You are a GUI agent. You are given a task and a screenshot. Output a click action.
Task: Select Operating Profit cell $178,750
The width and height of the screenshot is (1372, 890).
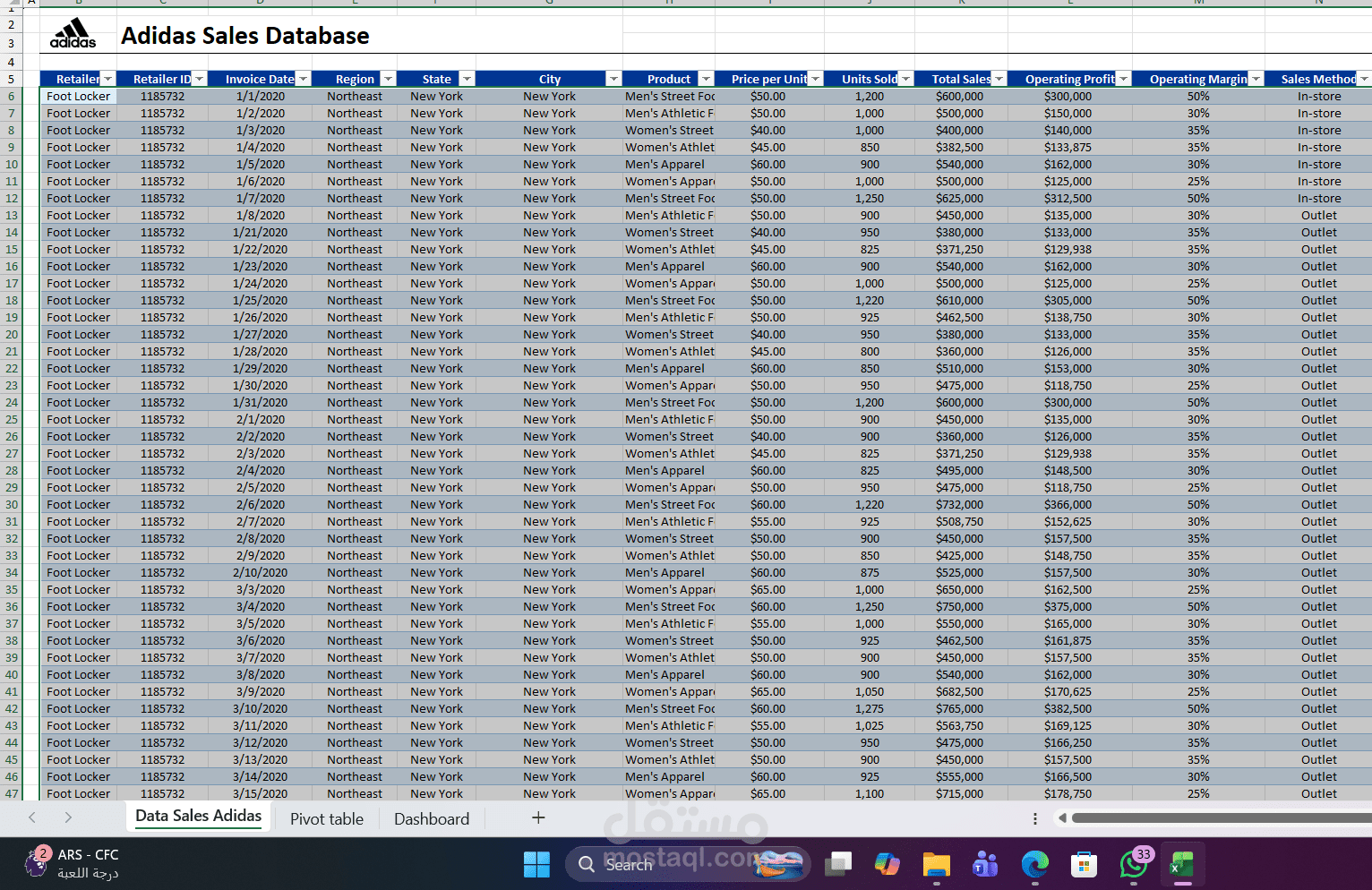point(1069,793)
